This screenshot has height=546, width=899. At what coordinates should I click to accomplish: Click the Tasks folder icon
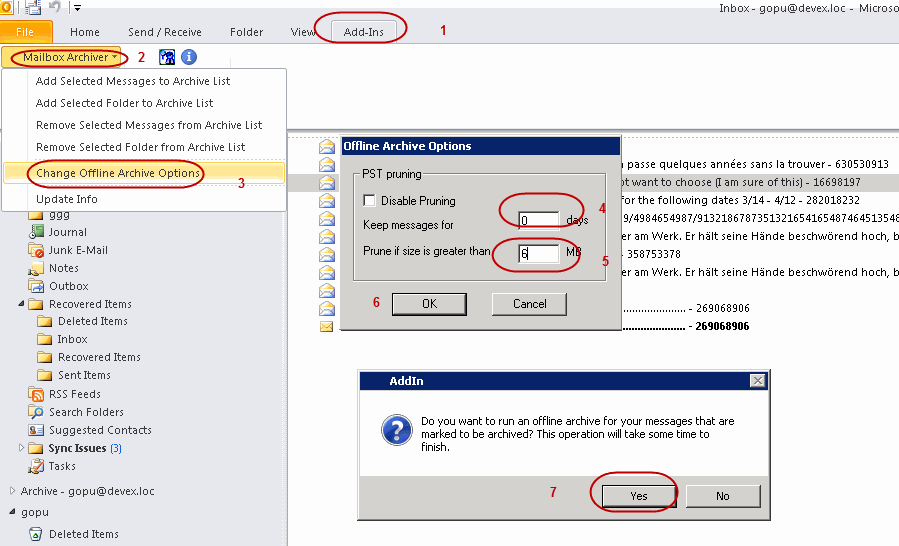(x=36, y=466)
